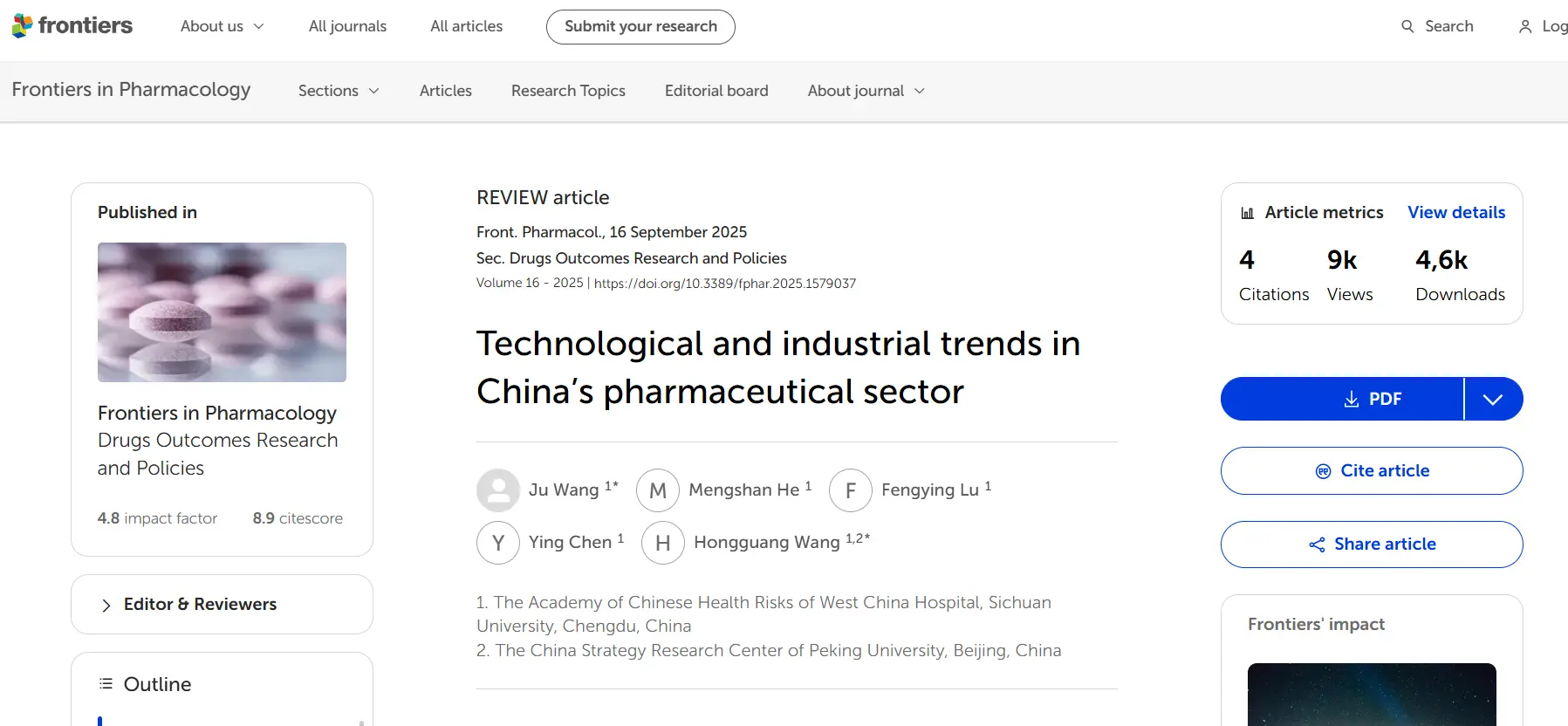Image resolution: width=1568 pixels, height=726 pixels.
Task: Click View details link
Action: coord(1456,213)
